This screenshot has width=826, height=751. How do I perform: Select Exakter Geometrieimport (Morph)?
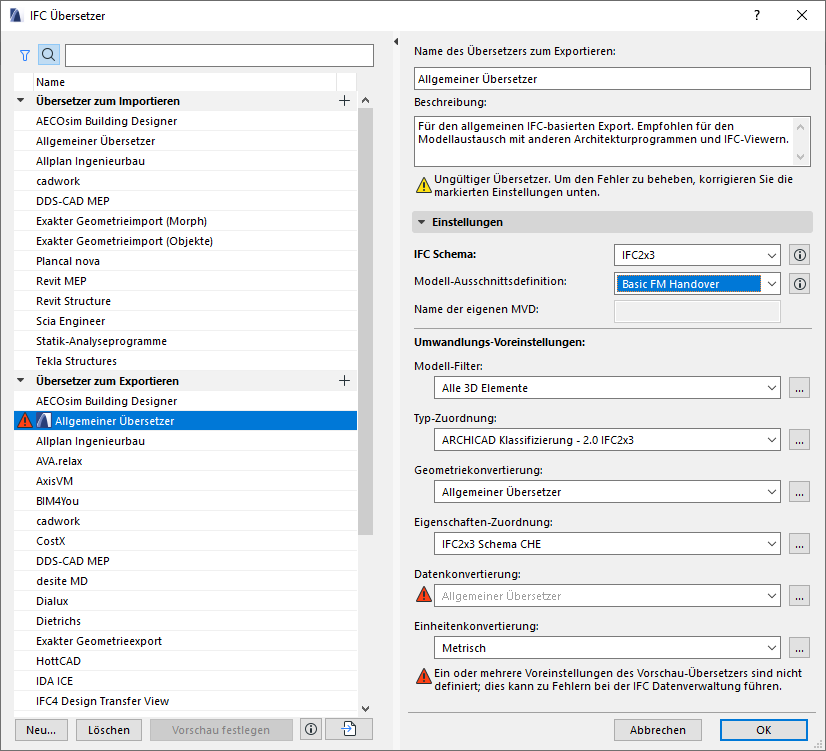pos(185,221)
